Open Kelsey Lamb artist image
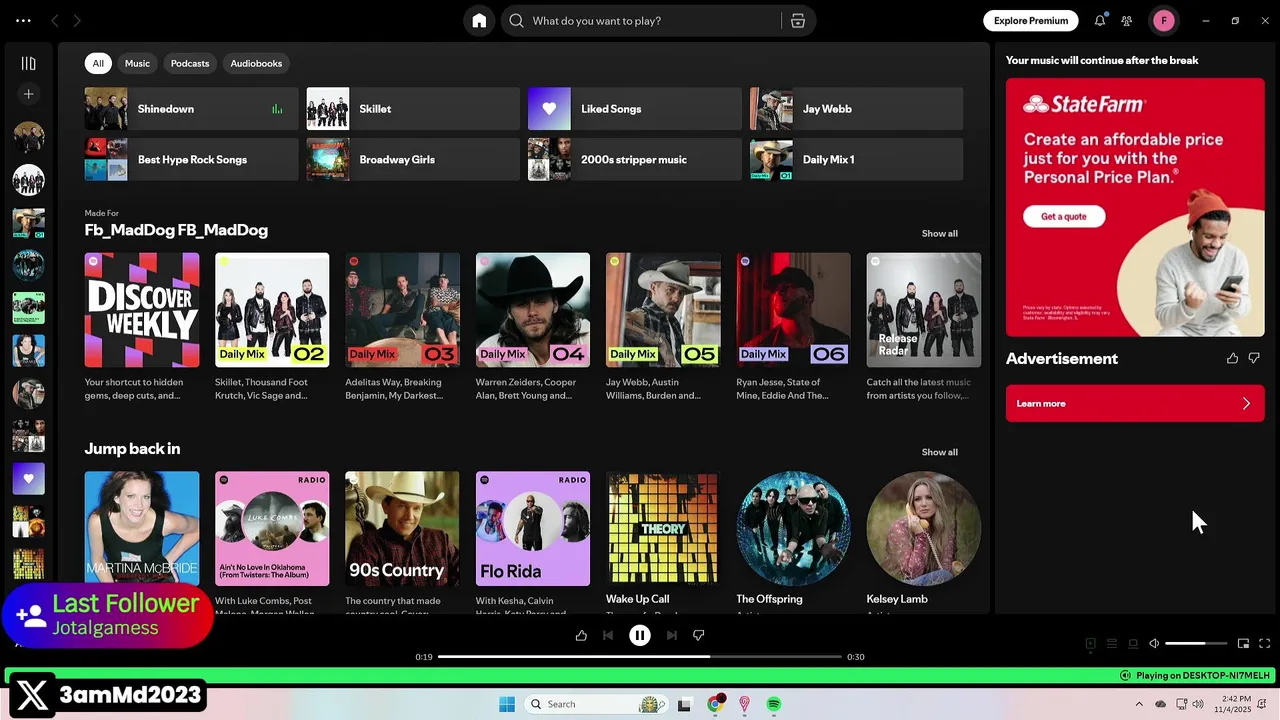 pyautogui.click(x=924, y=529)
